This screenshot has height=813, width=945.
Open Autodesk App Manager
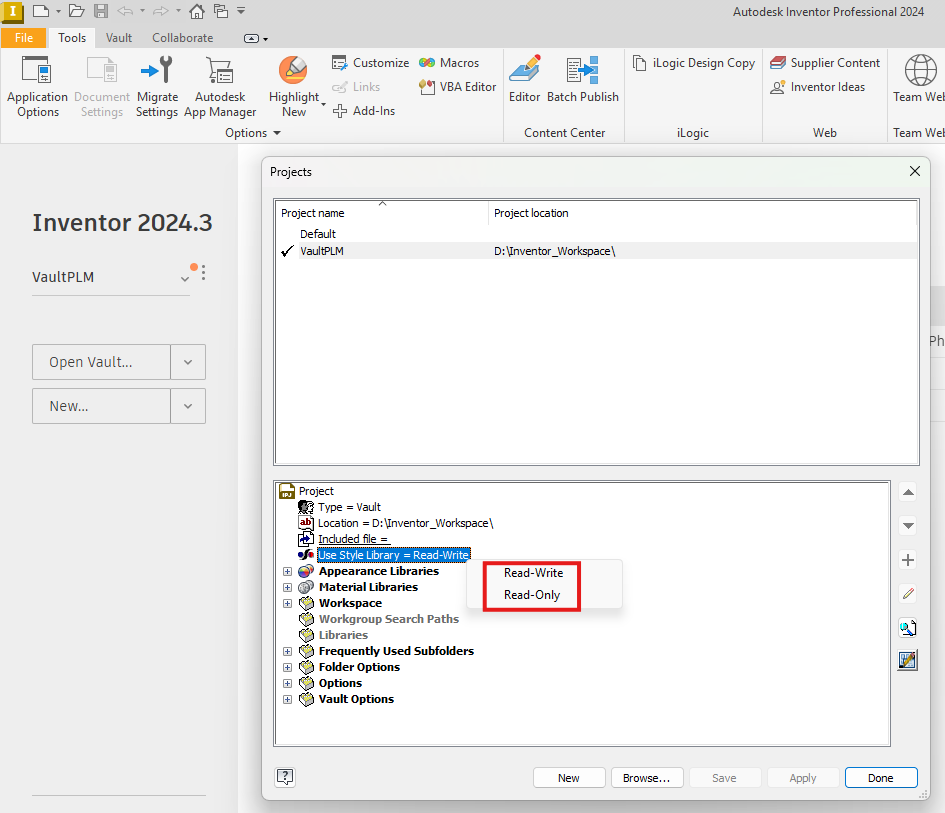click(220, 87)
